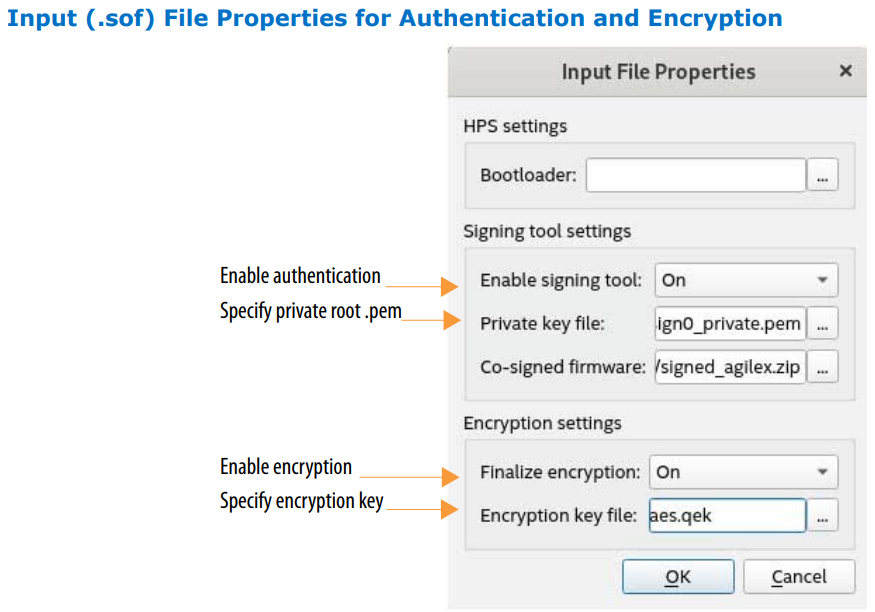Close the Input File Properties dialog
875x612 pixels.
point(845,71)
